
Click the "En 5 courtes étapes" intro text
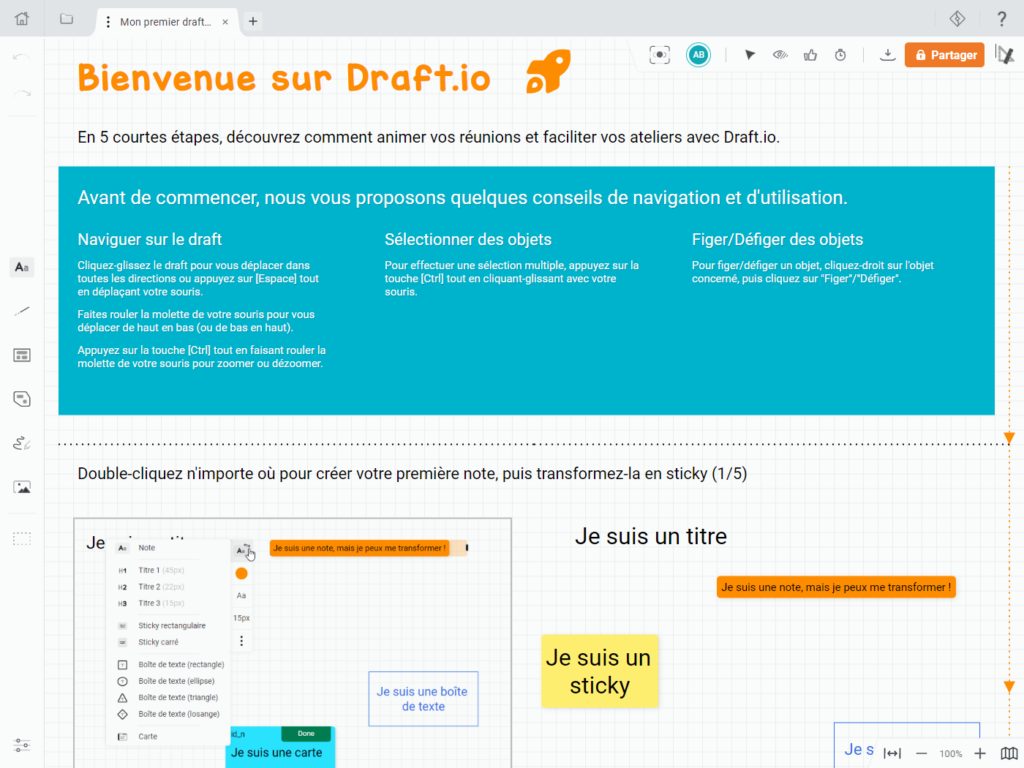pyautogui.click(x=428, y=137)
